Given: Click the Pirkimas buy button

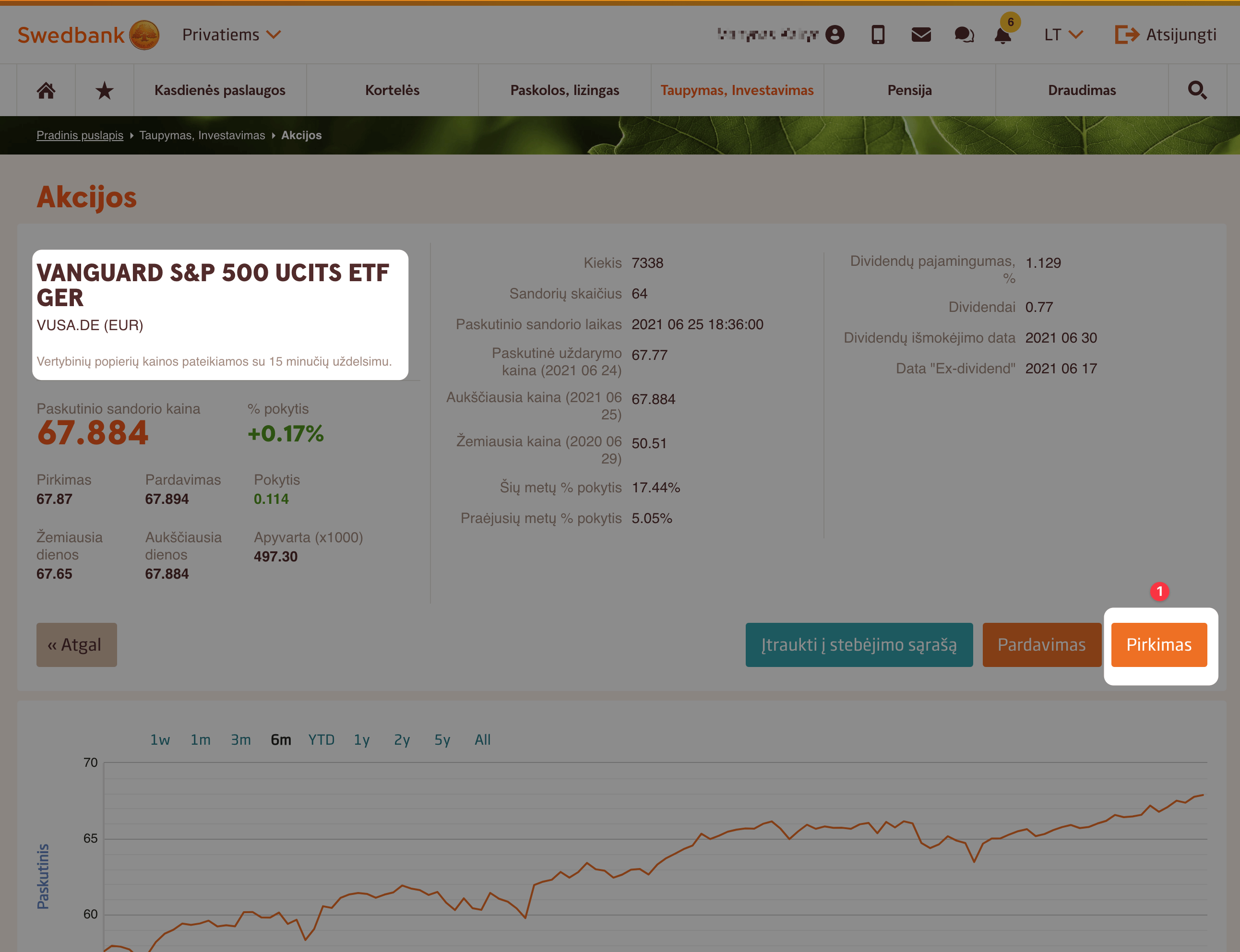Looking at the screenshot, I should tap(1159, 645).
